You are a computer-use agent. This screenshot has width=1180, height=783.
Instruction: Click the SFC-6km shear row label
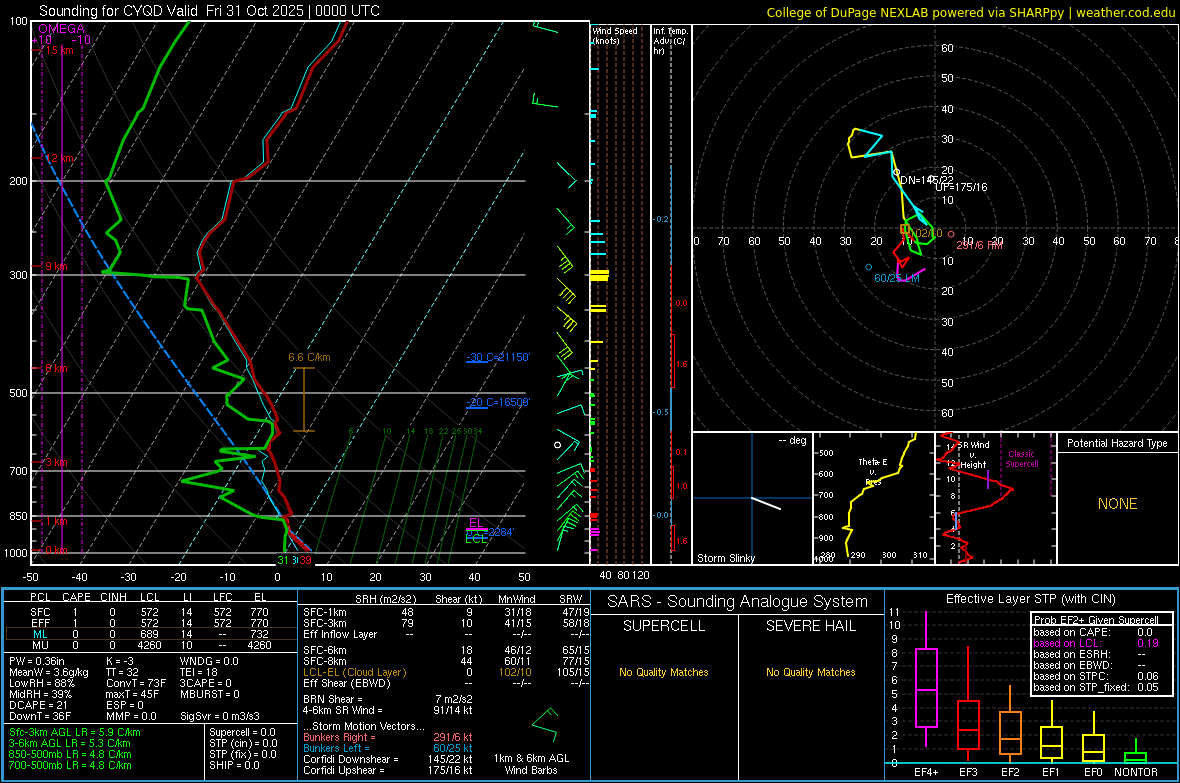(325, 650)
